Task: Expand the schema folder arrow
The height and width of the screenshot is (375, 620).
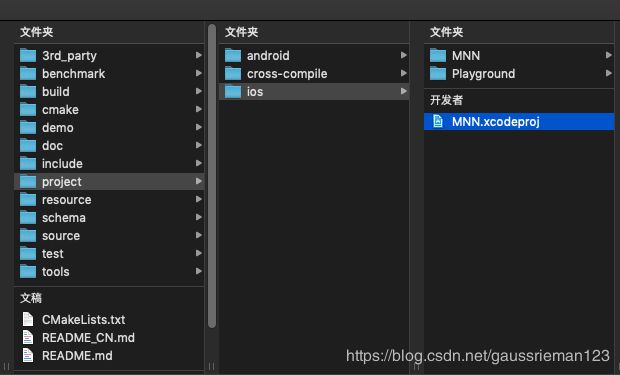Action: point(199,217)
